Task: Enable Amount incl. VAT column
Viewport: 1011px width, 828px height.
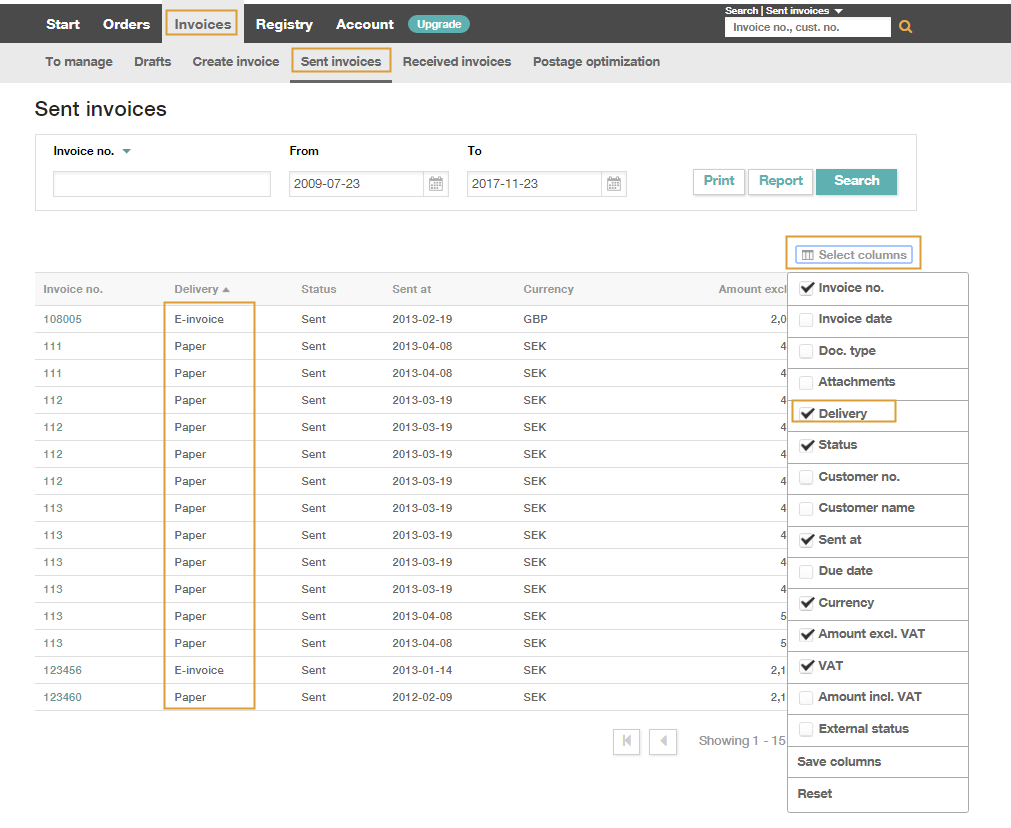Action: point(806,697)
